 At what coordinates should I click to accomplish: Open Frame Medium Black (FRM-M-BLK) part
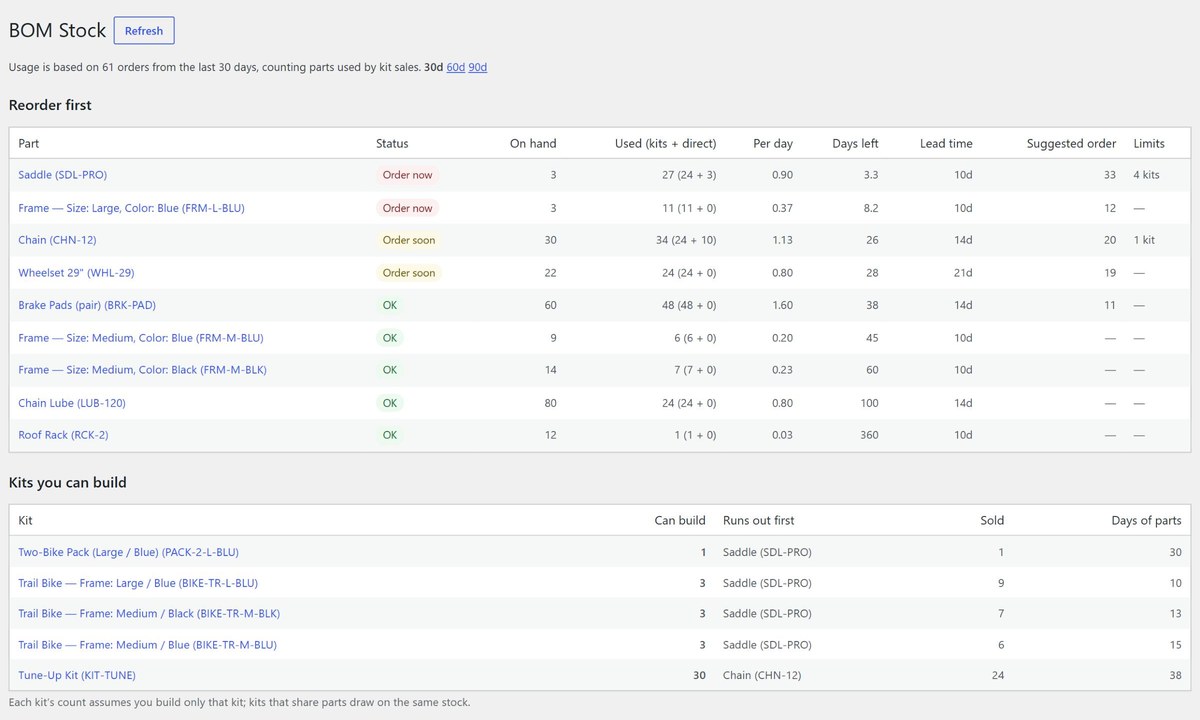(x=142, y=370)
